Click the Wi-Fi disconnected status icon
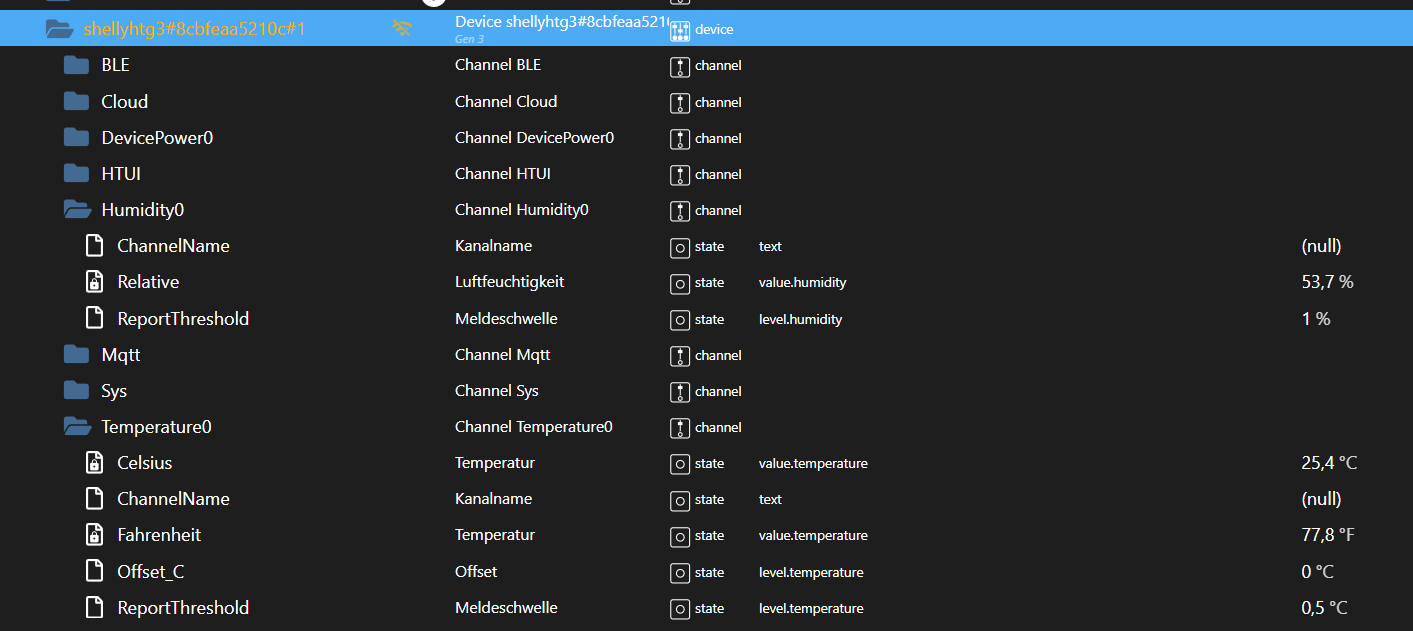Viewport: 1413px width, 631px height. [x=402, y=29]
